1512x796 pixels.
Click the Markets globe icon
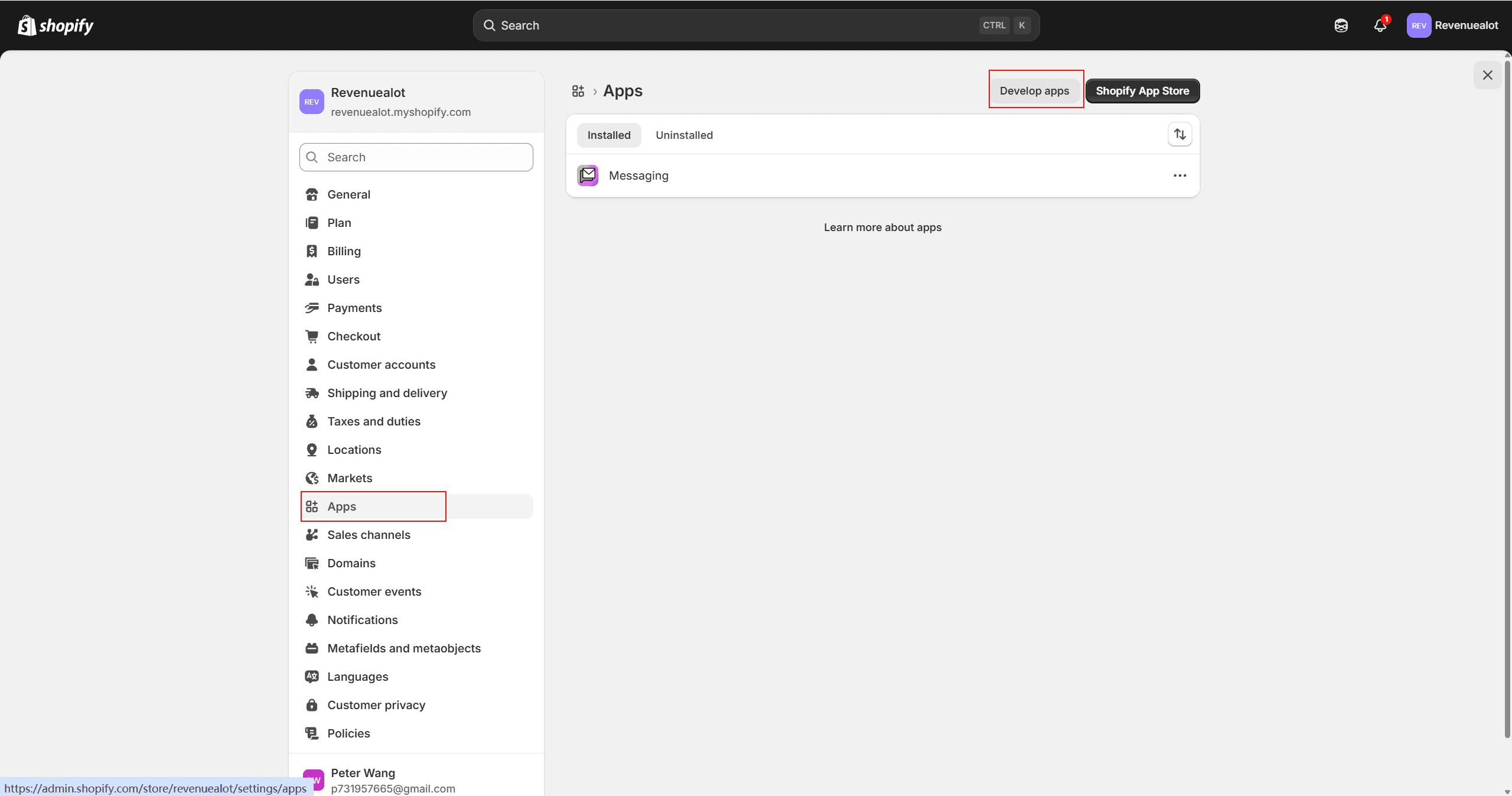(312, 478)
